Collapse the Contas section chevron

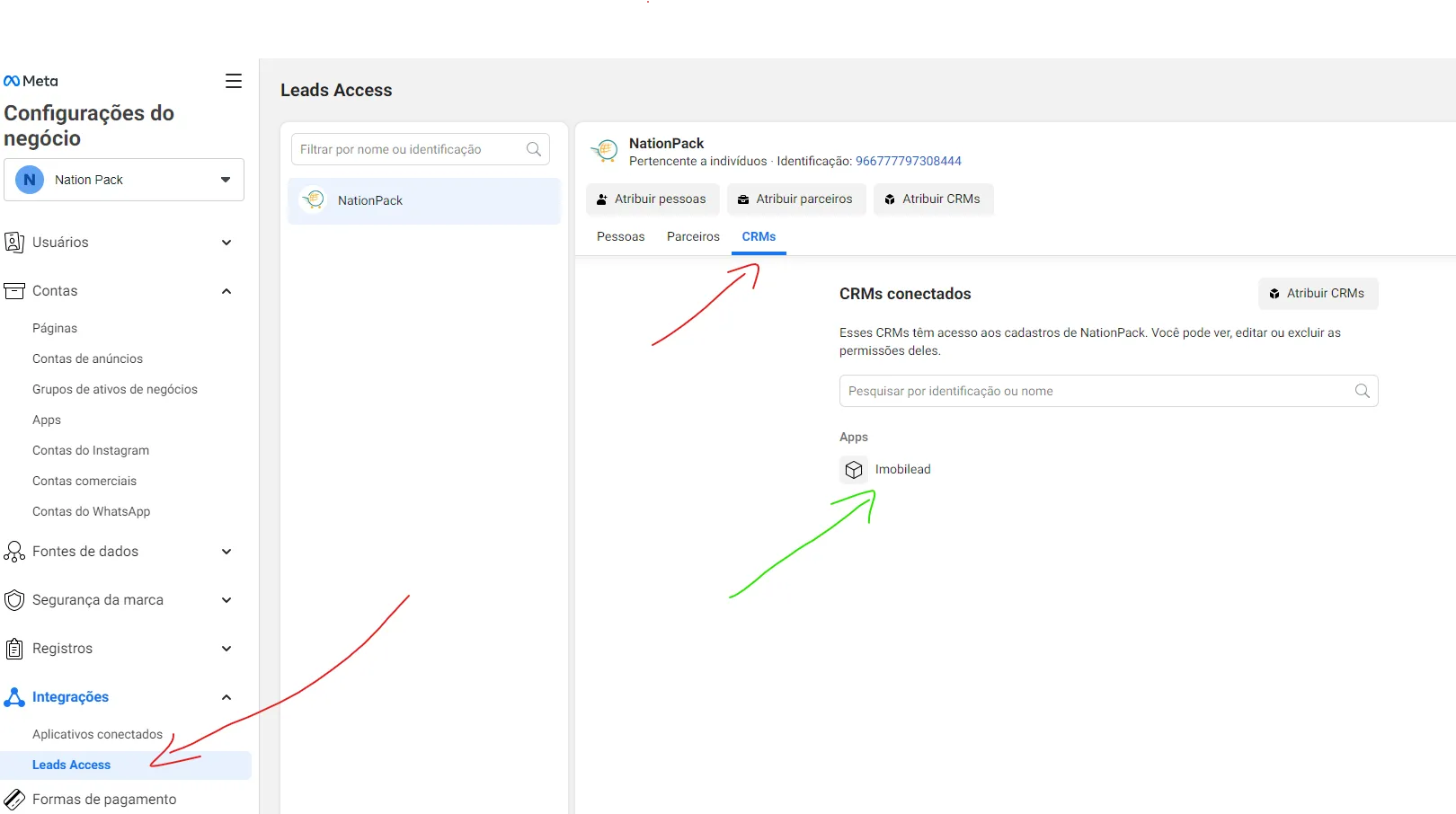(226, 291)
